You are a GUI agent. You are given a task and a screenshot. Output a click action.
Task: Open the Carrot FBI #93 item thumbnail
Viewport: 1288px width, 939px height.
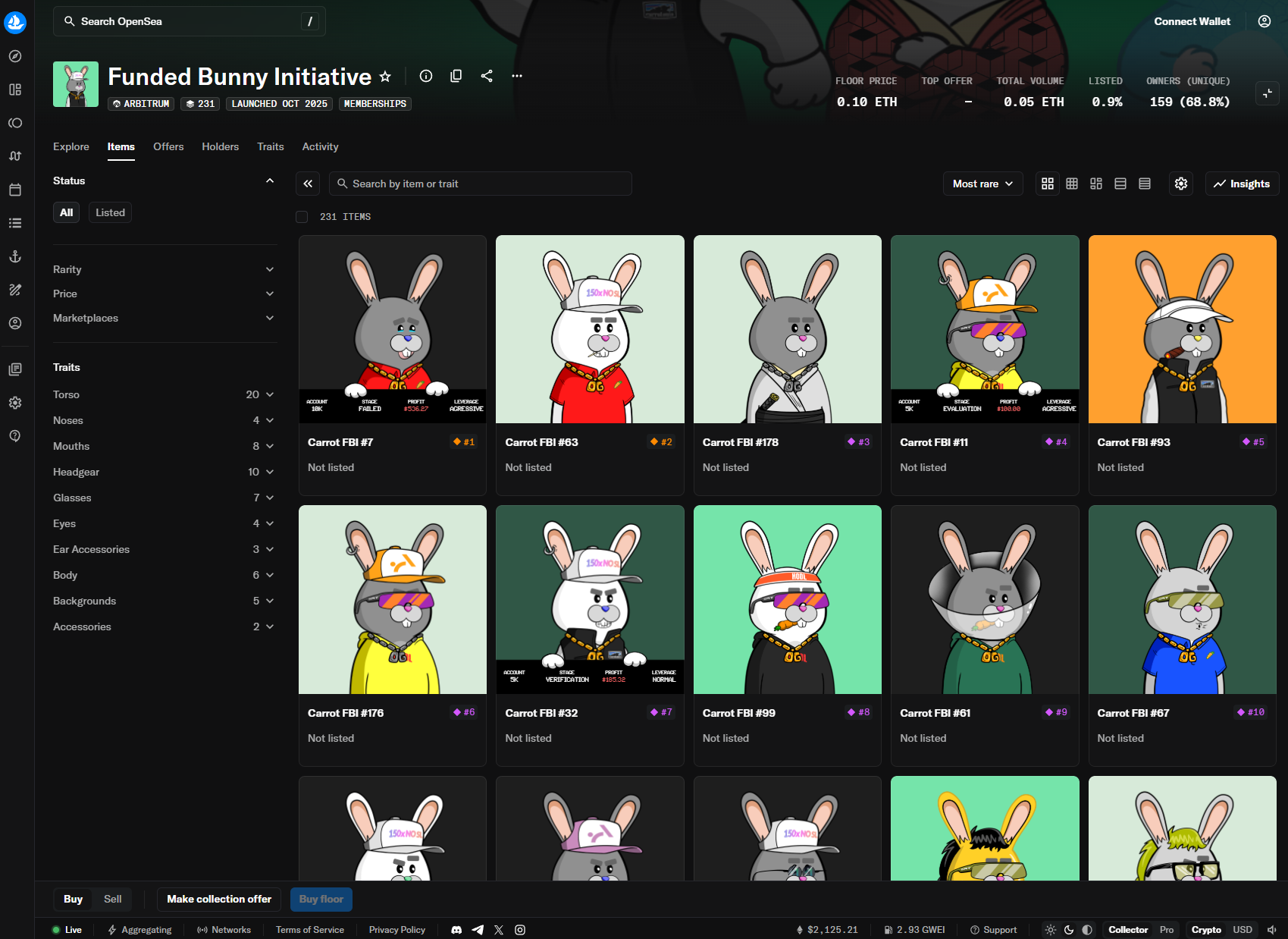click(1183, 329)
